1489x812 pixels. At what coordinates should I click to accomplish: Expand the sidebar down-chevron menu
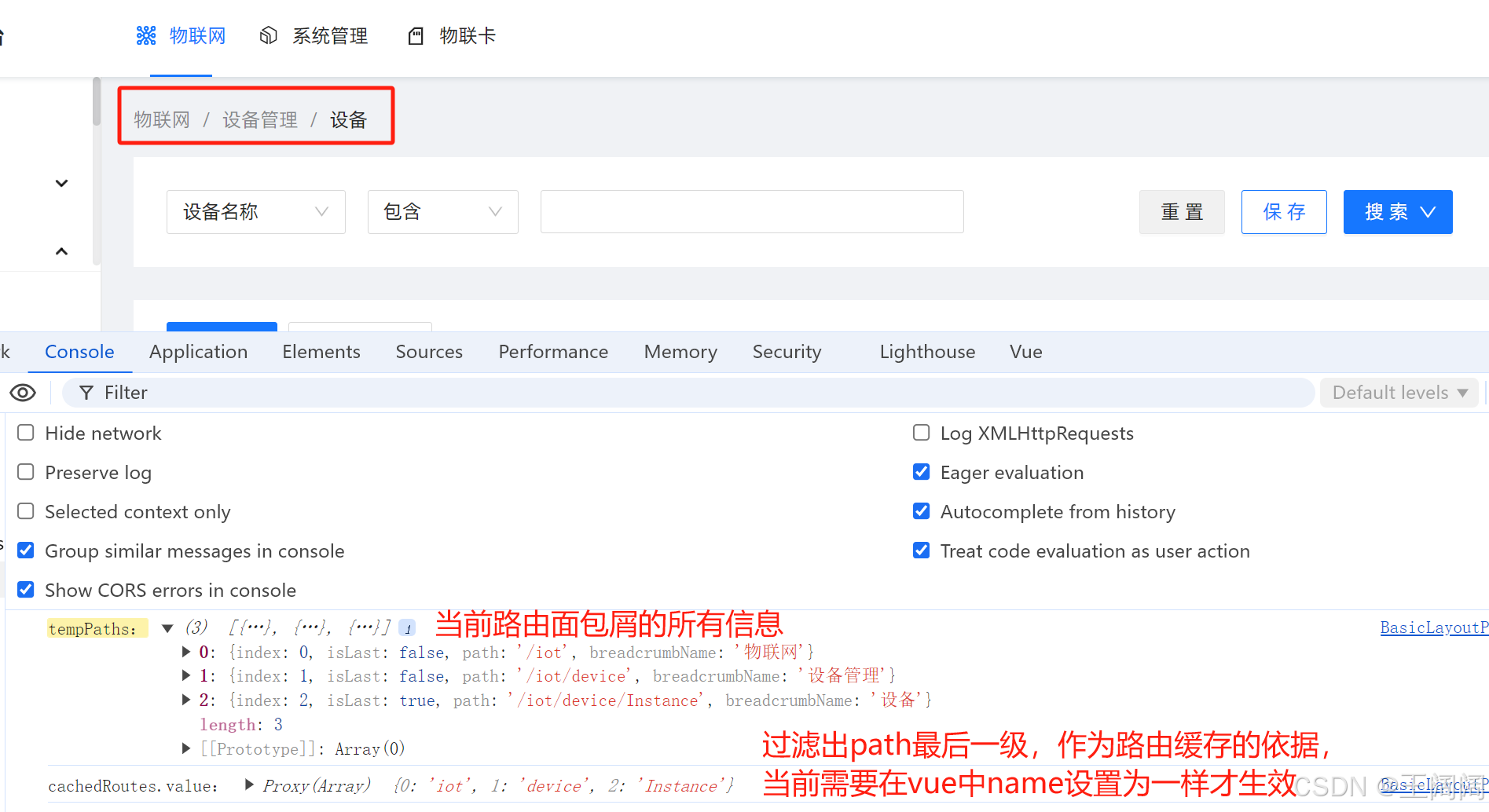(61, 184)
